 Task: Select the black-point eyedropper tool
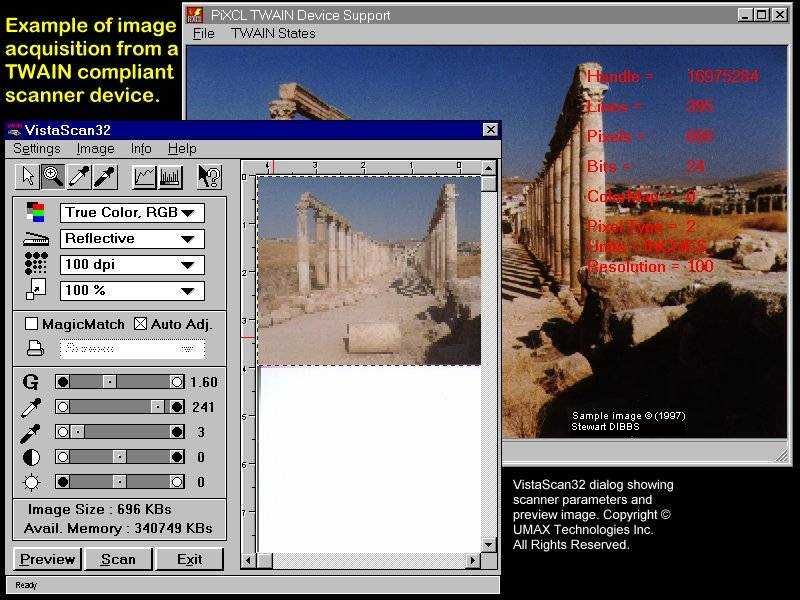(x=104, y=177)
